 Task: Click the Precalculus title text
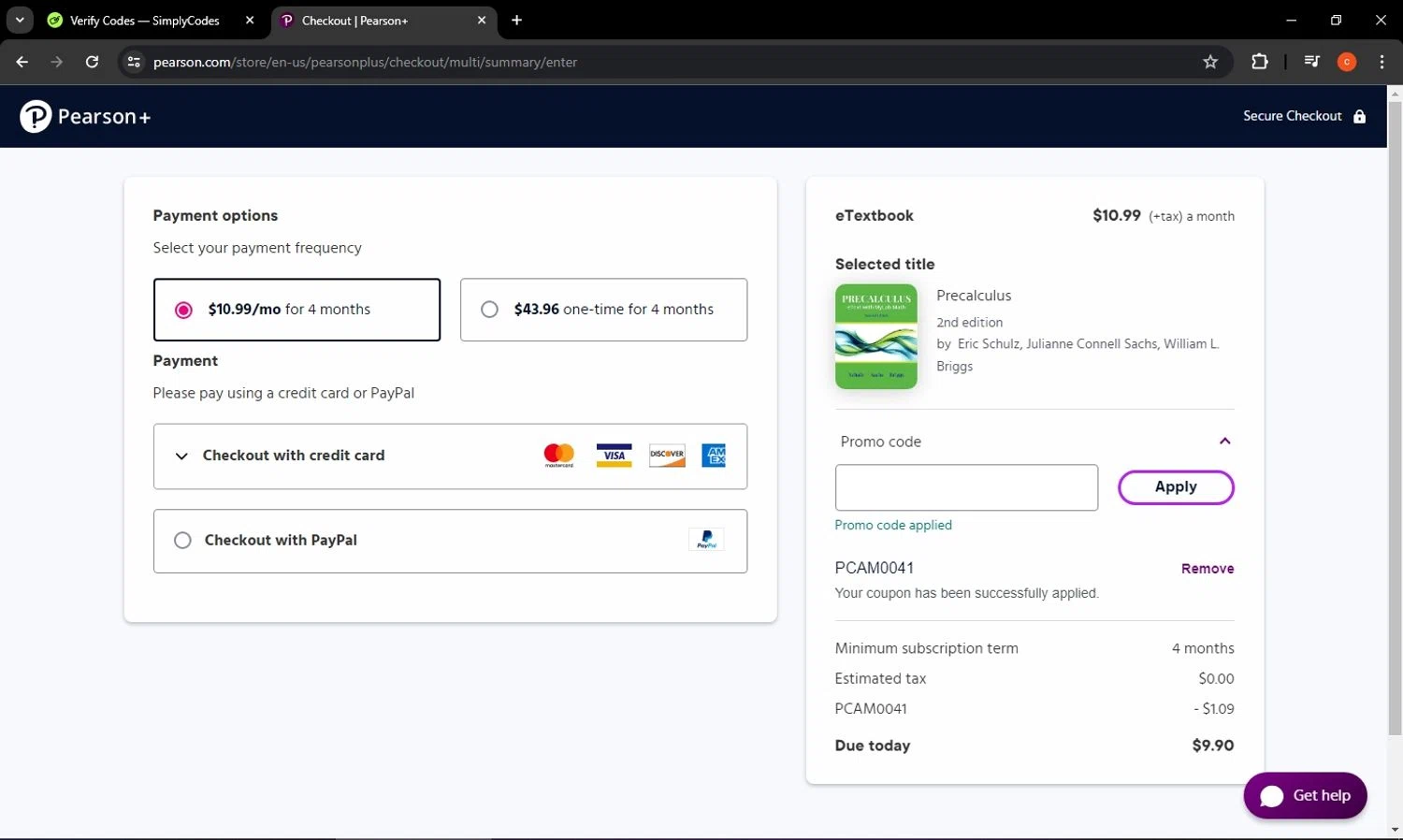pos(974,296)
